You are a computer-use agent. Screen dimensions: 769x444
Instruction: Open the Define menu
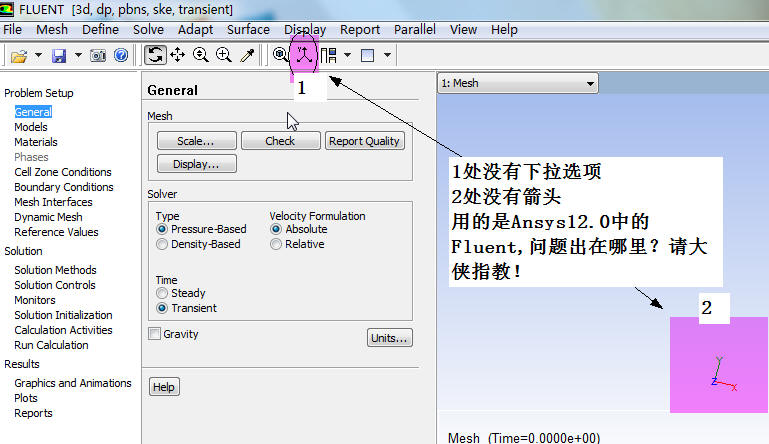(x=100, y=30)
